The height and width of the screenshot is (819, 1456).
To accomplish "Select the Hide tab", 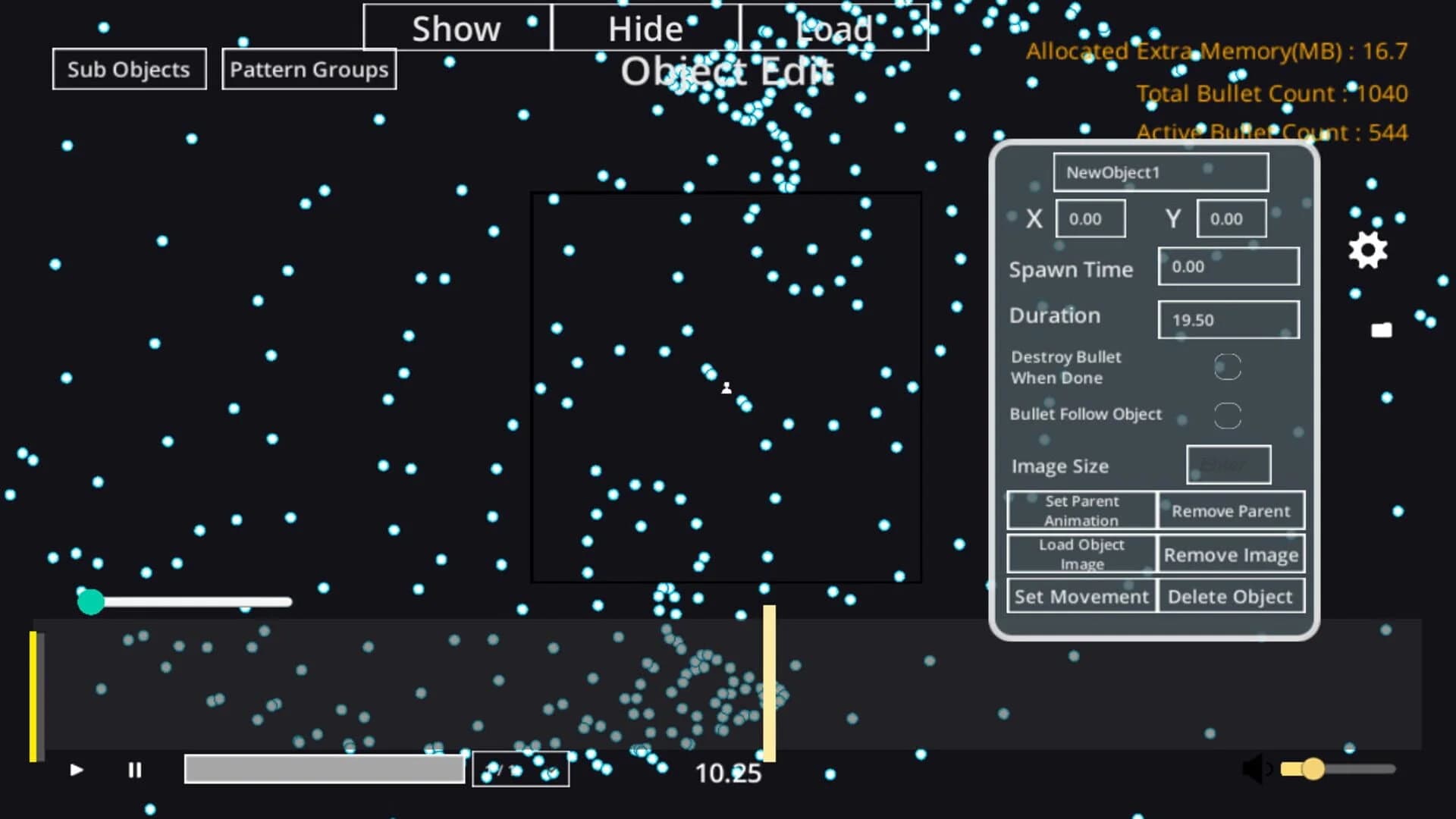I will [x=644, y=28].
